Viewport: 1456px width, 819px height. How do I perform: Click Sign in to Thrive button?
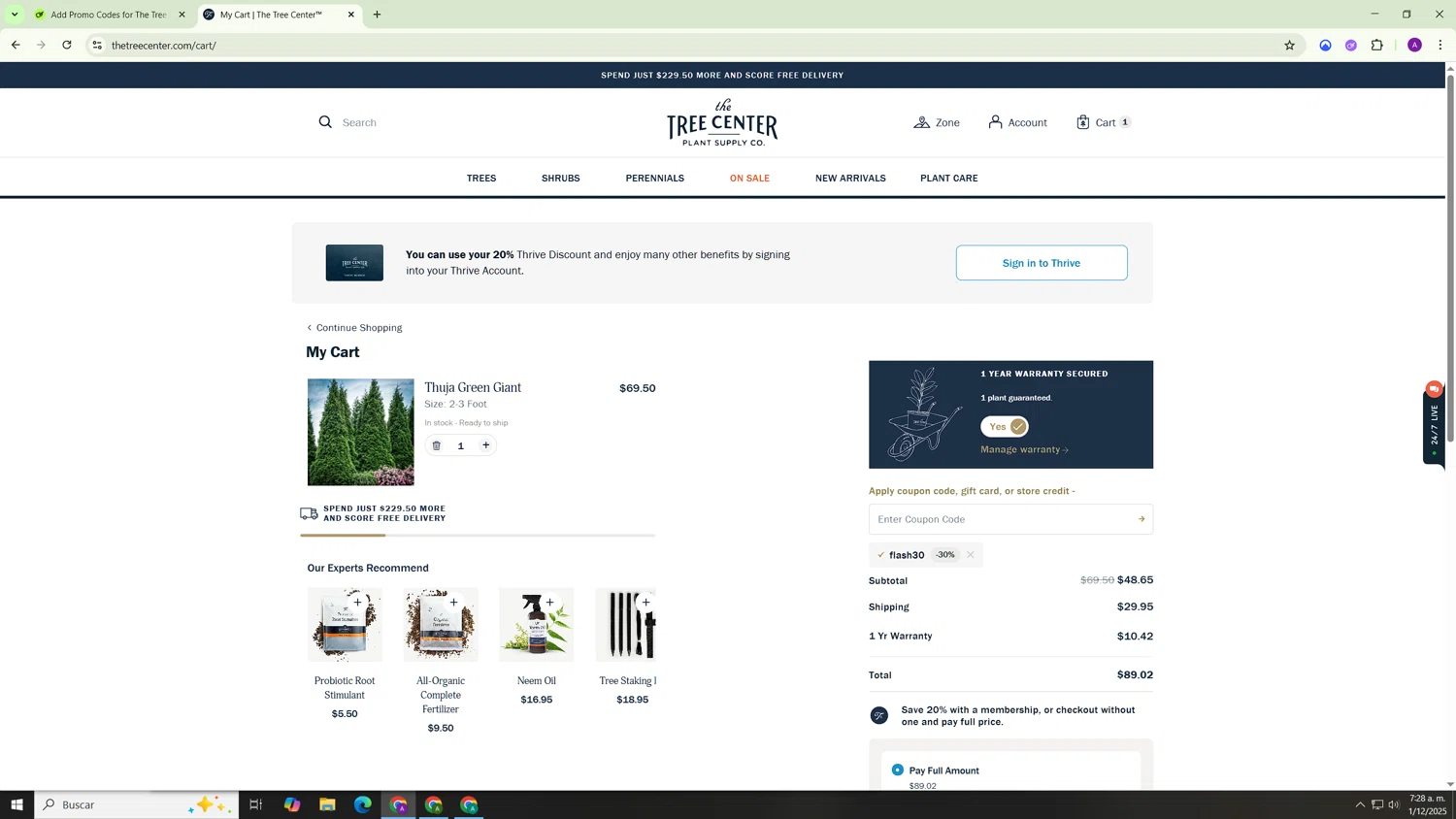1042,263
